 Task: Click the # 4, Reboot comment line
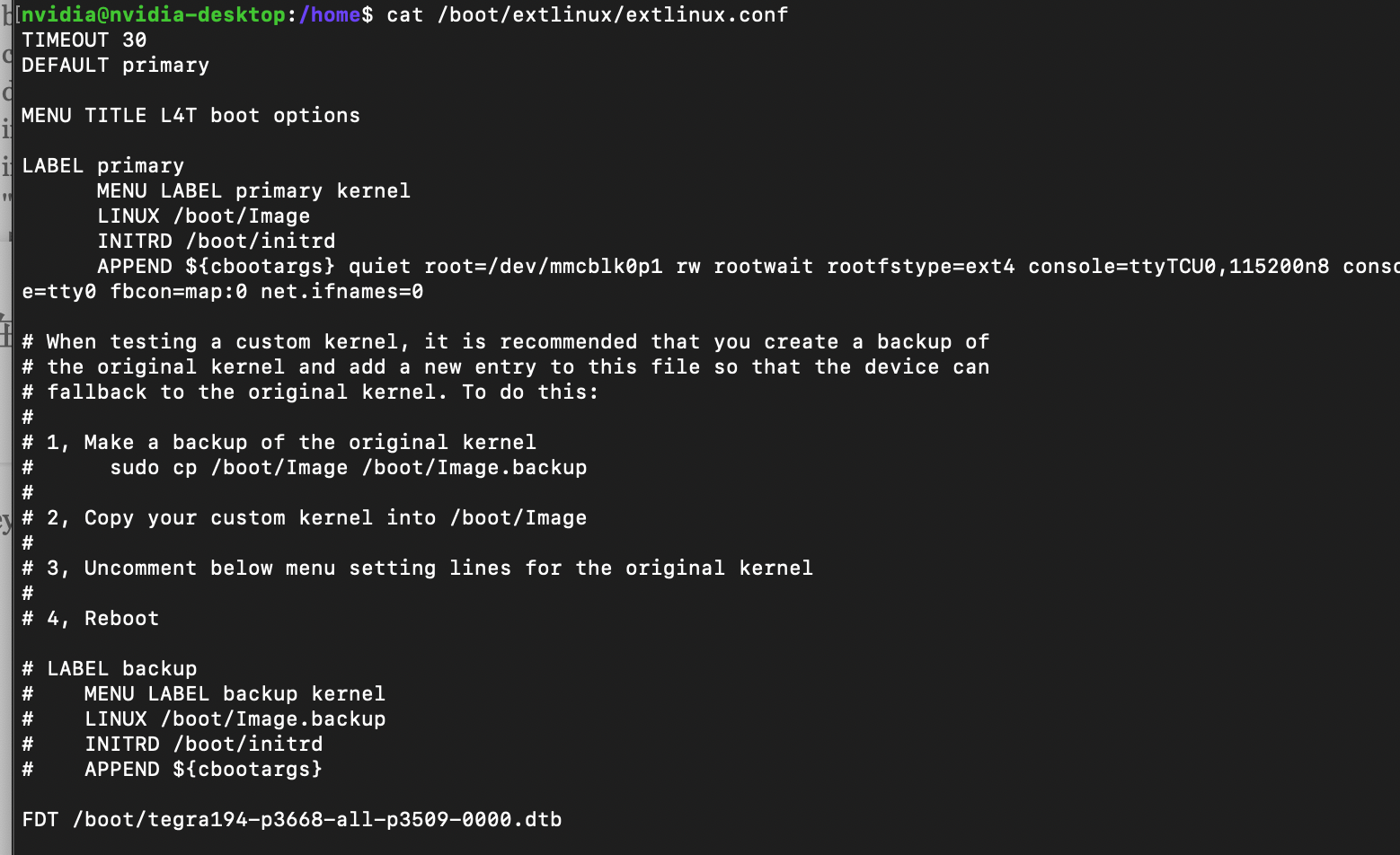pos(91,618)
